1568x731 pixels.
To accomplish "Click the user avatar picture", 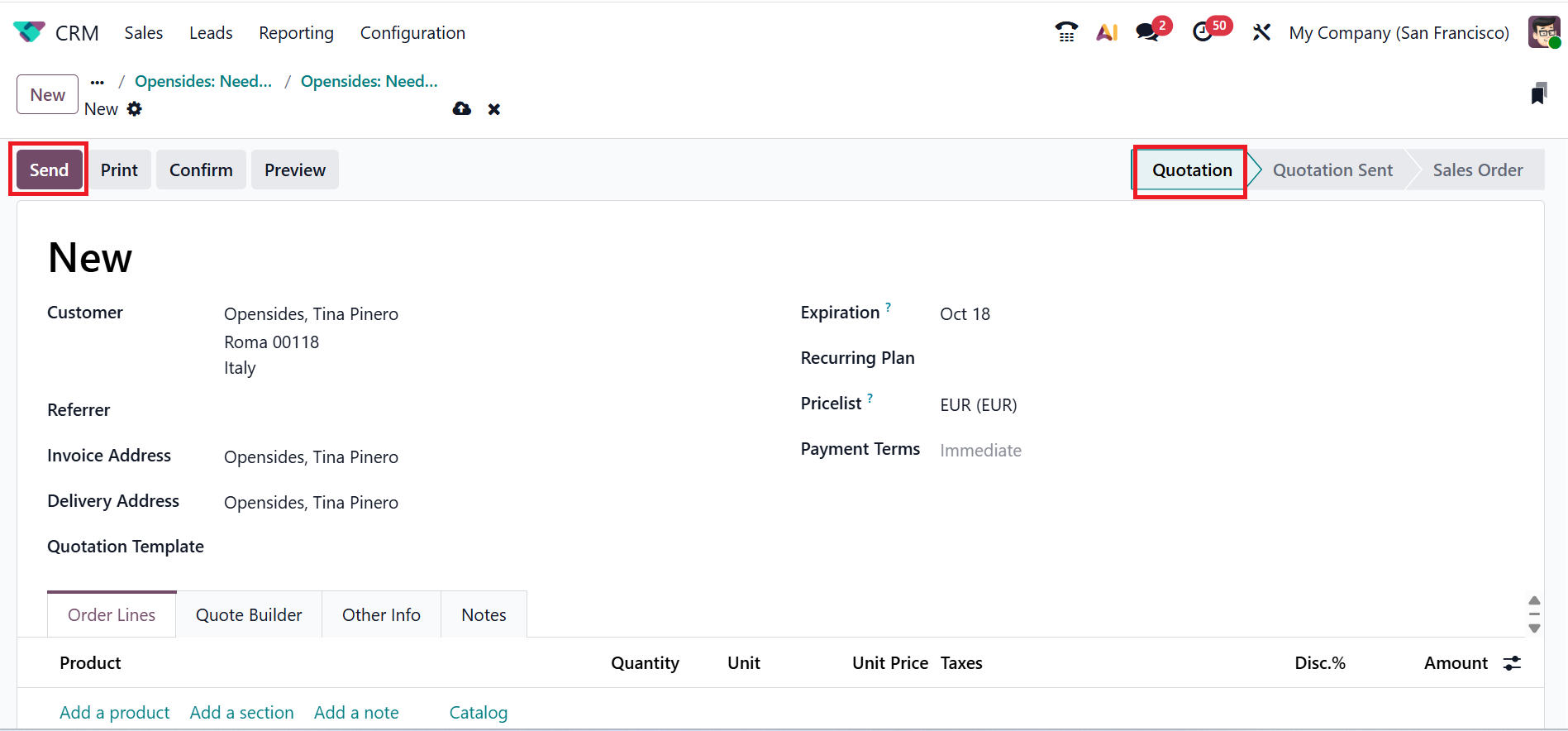I will pos(1543,32).
